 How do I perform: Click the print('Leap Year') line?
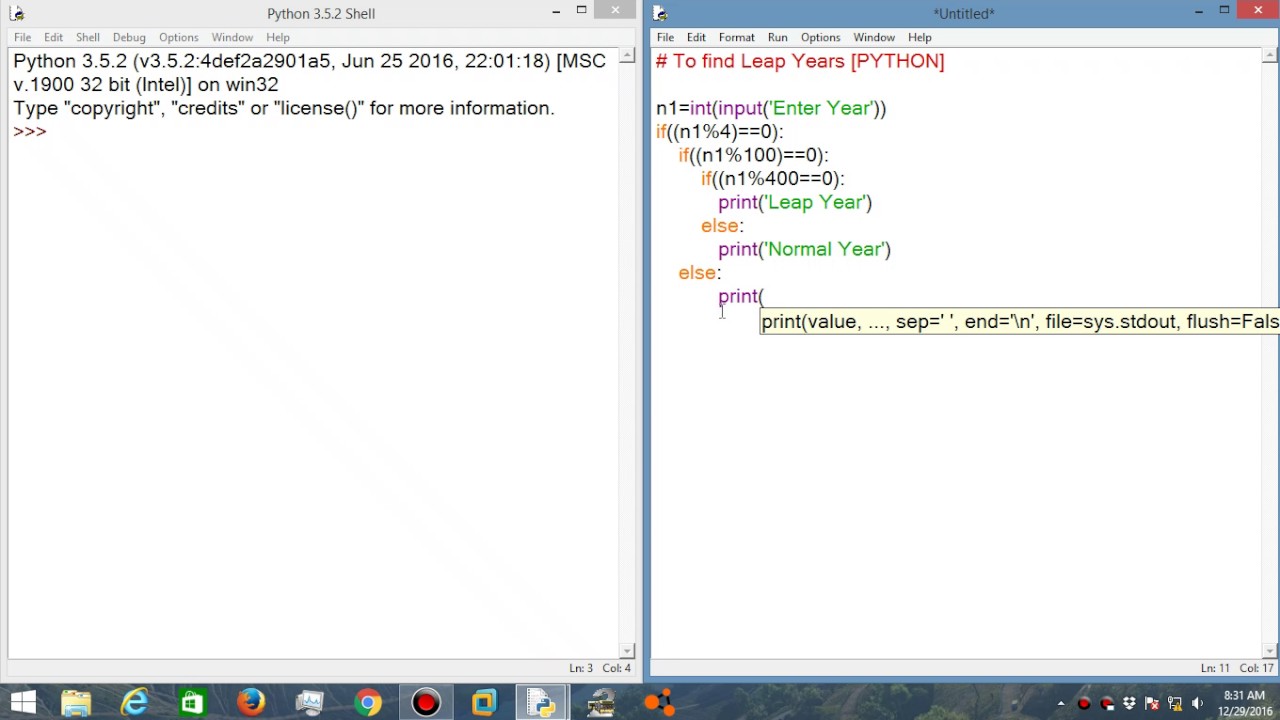(x=795, y=202)
